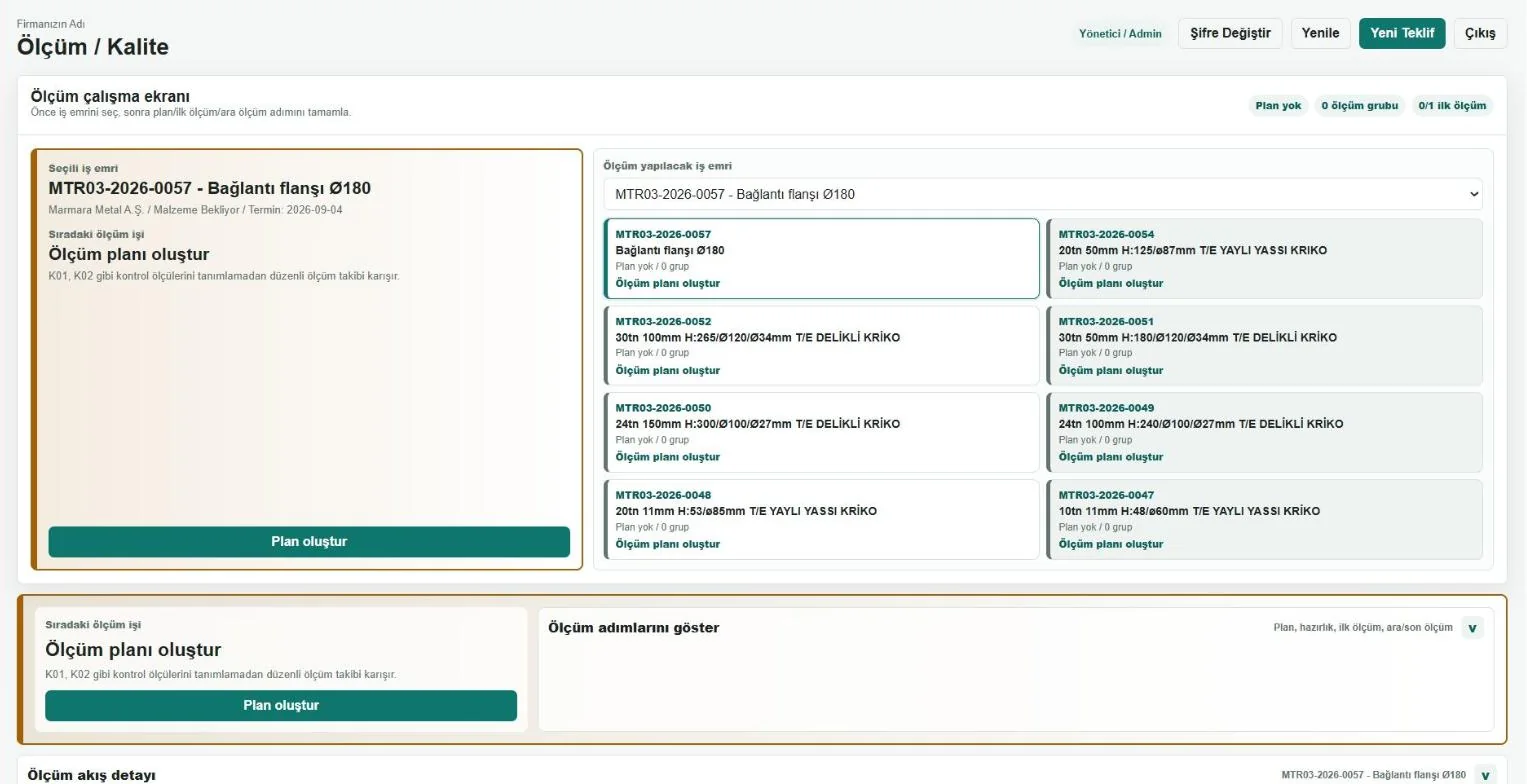Screen dimensions: 1527x784
Task: Click the Plan yok status pill
Action: [x=1279, y=105]
